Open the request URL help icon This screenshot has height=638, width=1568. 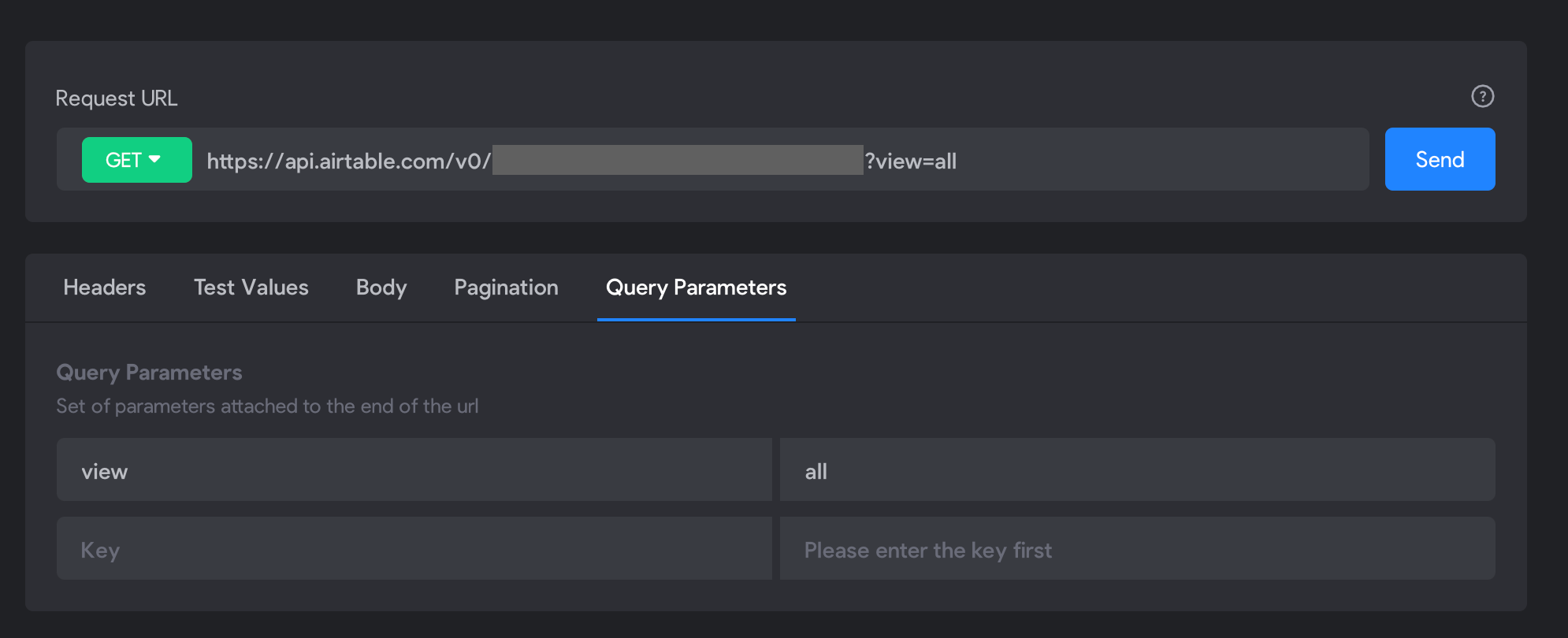tap(1482, 96)
